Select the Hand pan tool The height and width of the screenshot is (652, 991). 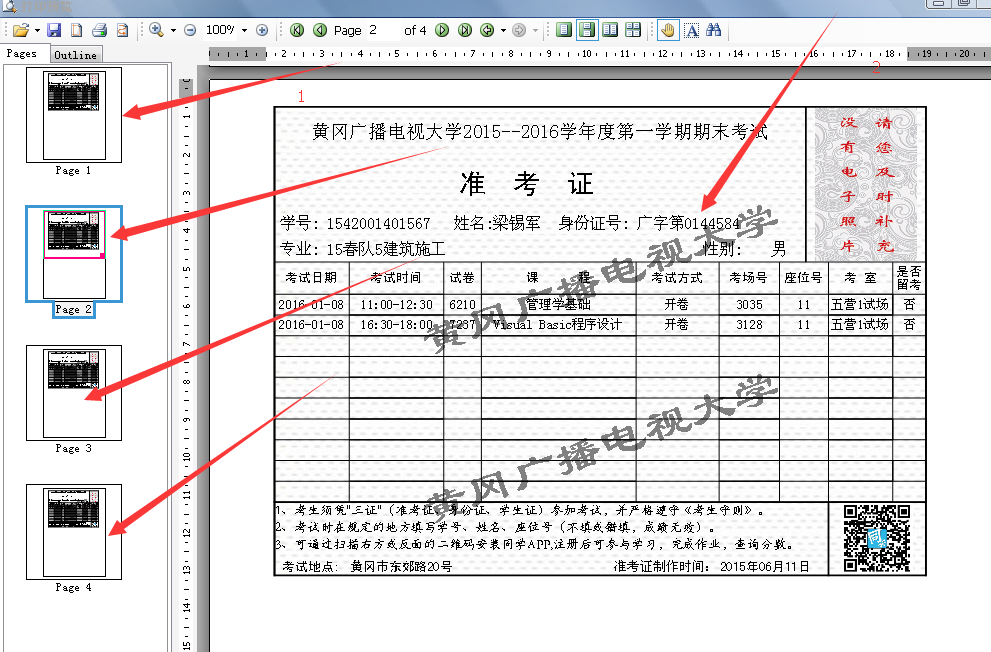click(668, 30)
